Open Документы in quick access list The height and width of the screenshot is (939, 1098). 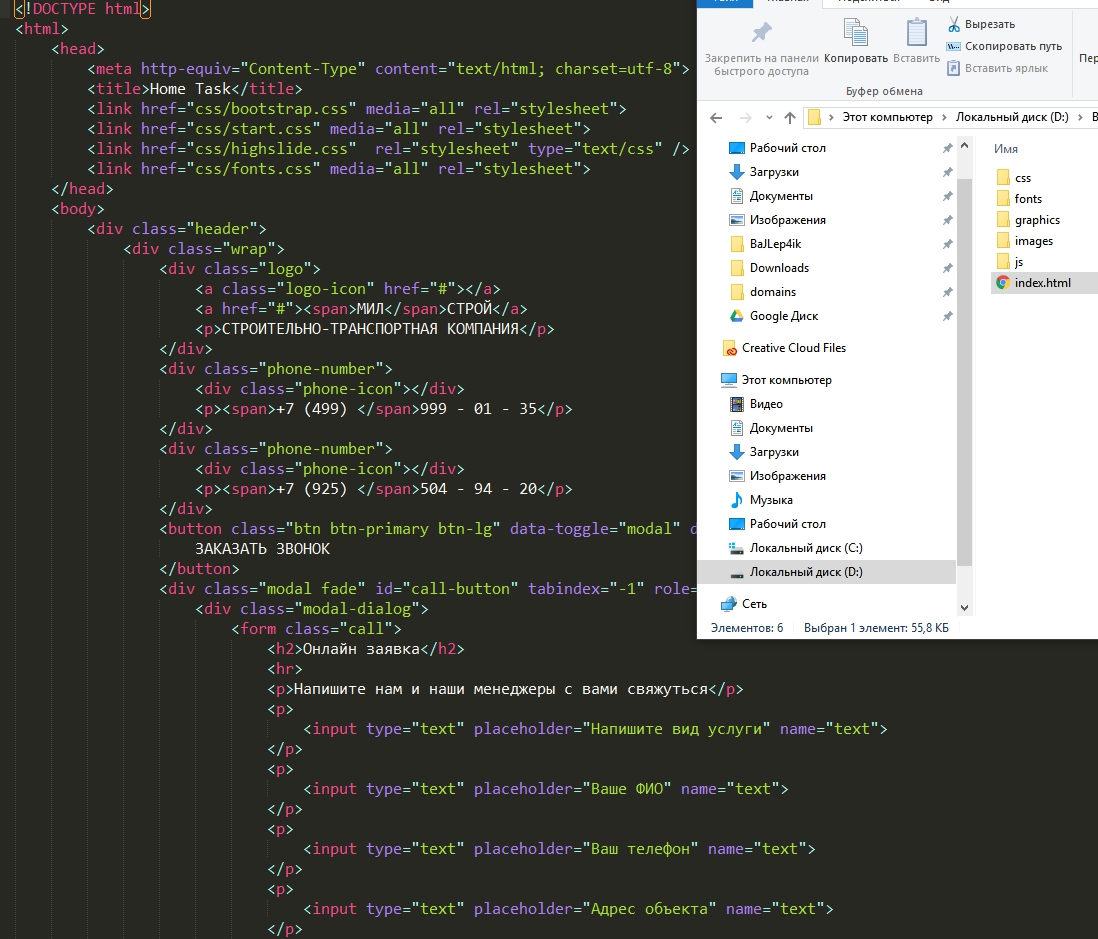(781, 196)
